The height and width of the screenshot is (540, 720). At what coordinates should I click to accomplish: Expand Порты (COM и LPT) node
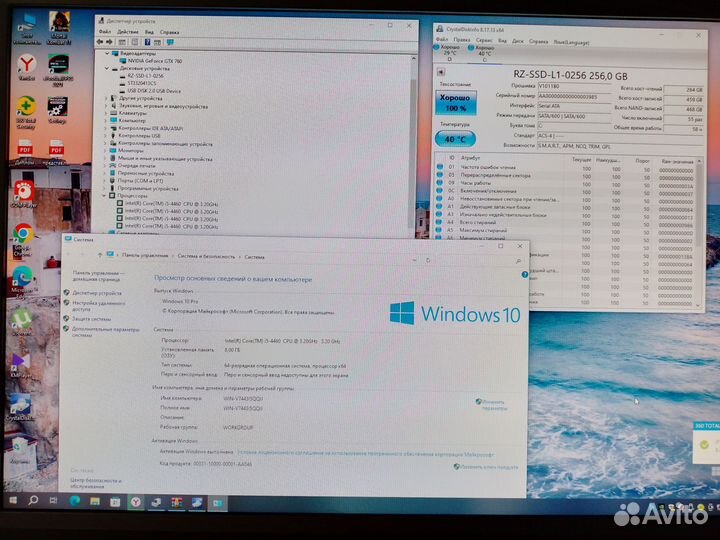point(105,181)
